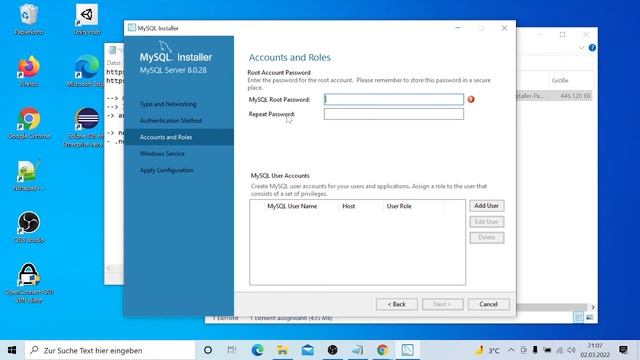Switch Explorer to large icons view
This screenshot has width=640, height=360.
pyautogui.click(x=589, y=317)
